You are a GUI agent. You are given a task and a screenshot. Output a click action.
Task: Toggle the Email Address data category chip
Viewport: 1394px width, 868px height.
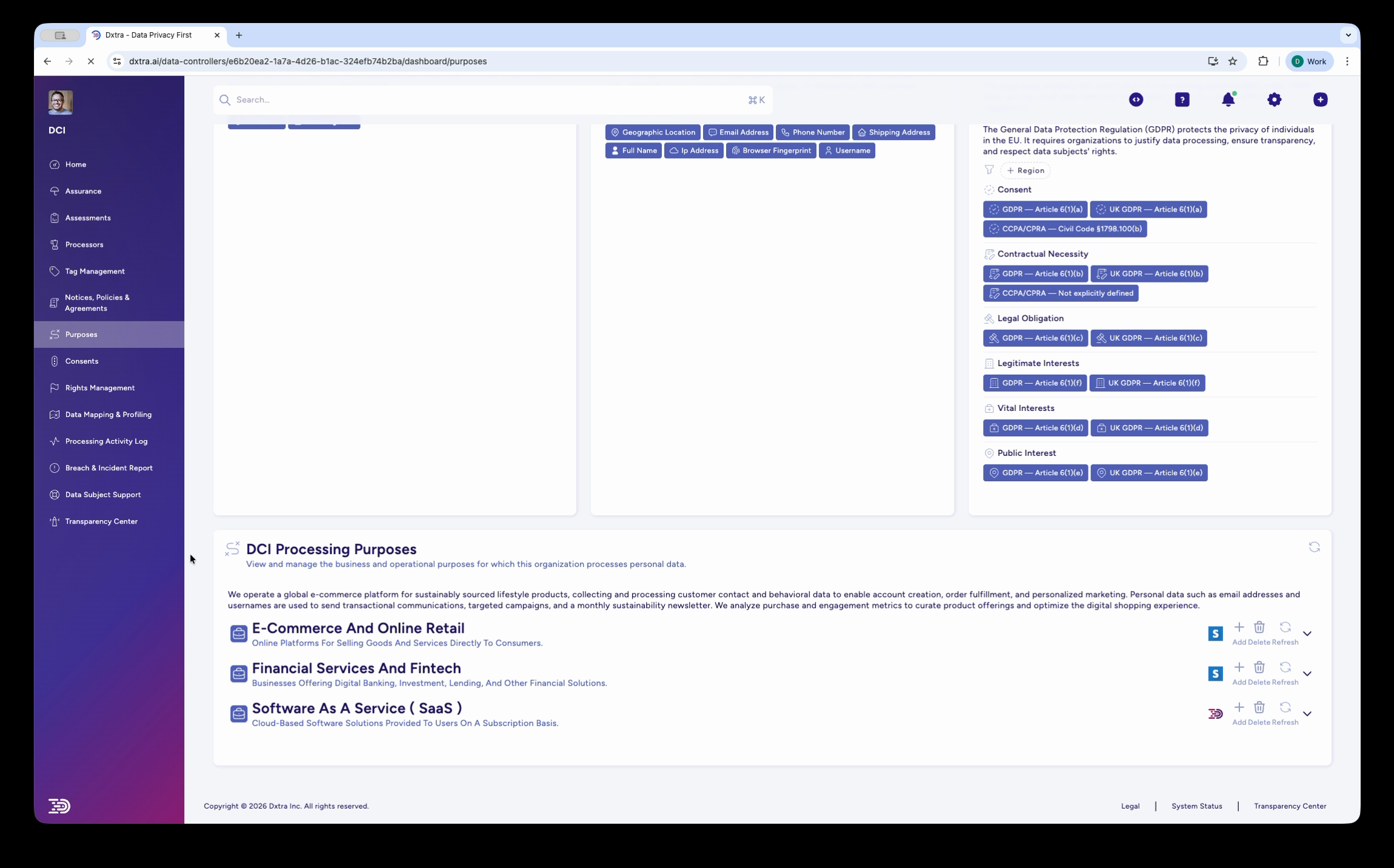pyautogui.click(x=738, y=132)
